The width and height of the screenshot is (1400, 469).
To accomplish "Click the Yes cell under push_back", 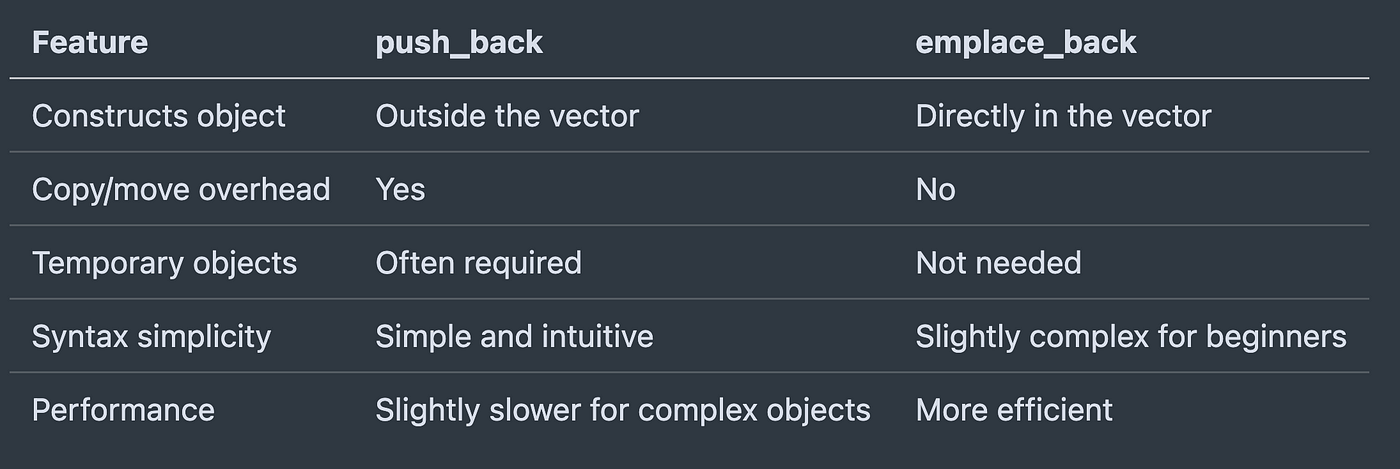I will [x=400, y=189].
